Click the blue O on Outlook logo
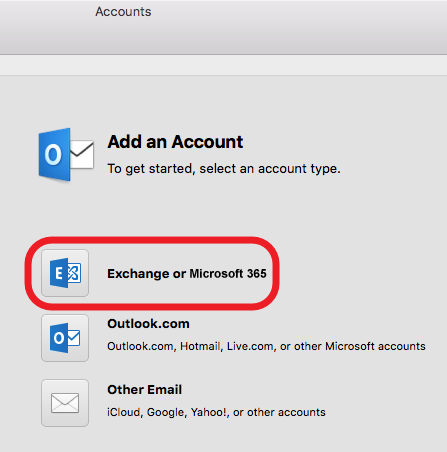Viewport: 447px width, 452px height. pyautogui.click(x=54, y=155)
